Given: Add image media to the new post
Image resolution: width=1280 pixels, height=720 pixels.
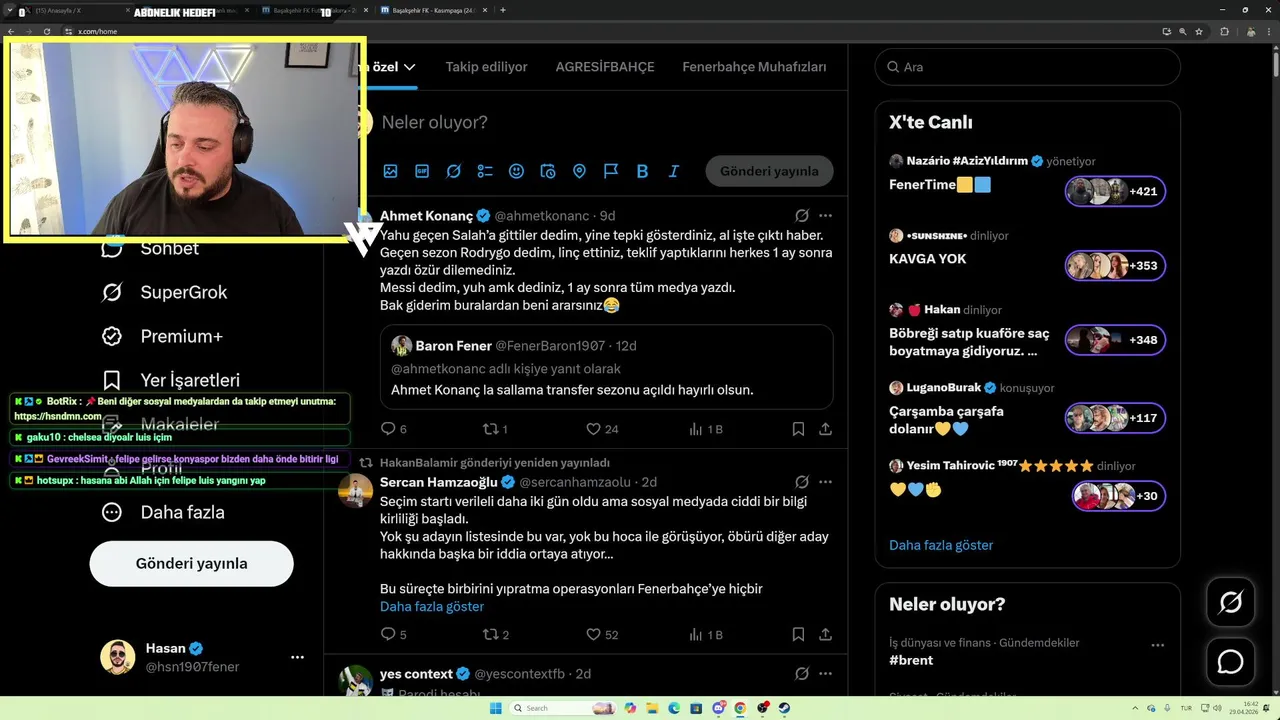Looking at the screenshot, I should [390, 171].
